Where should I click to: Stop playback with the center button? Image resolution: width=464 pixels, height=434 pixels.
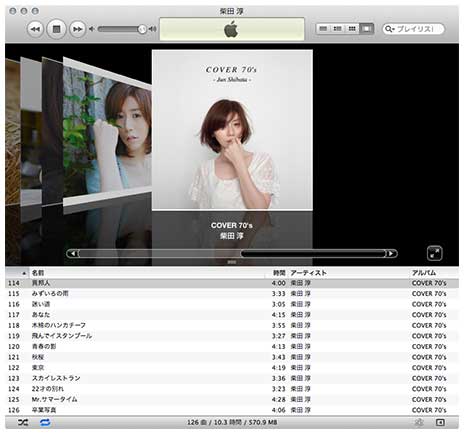pos(56,29)
